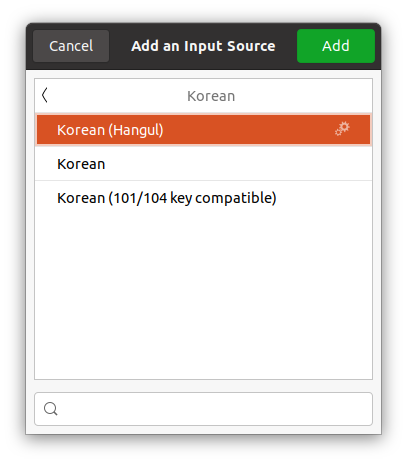Confirm with the green Add button
Image resolution: width=407 pixels, height=463 pixels.
336,46
